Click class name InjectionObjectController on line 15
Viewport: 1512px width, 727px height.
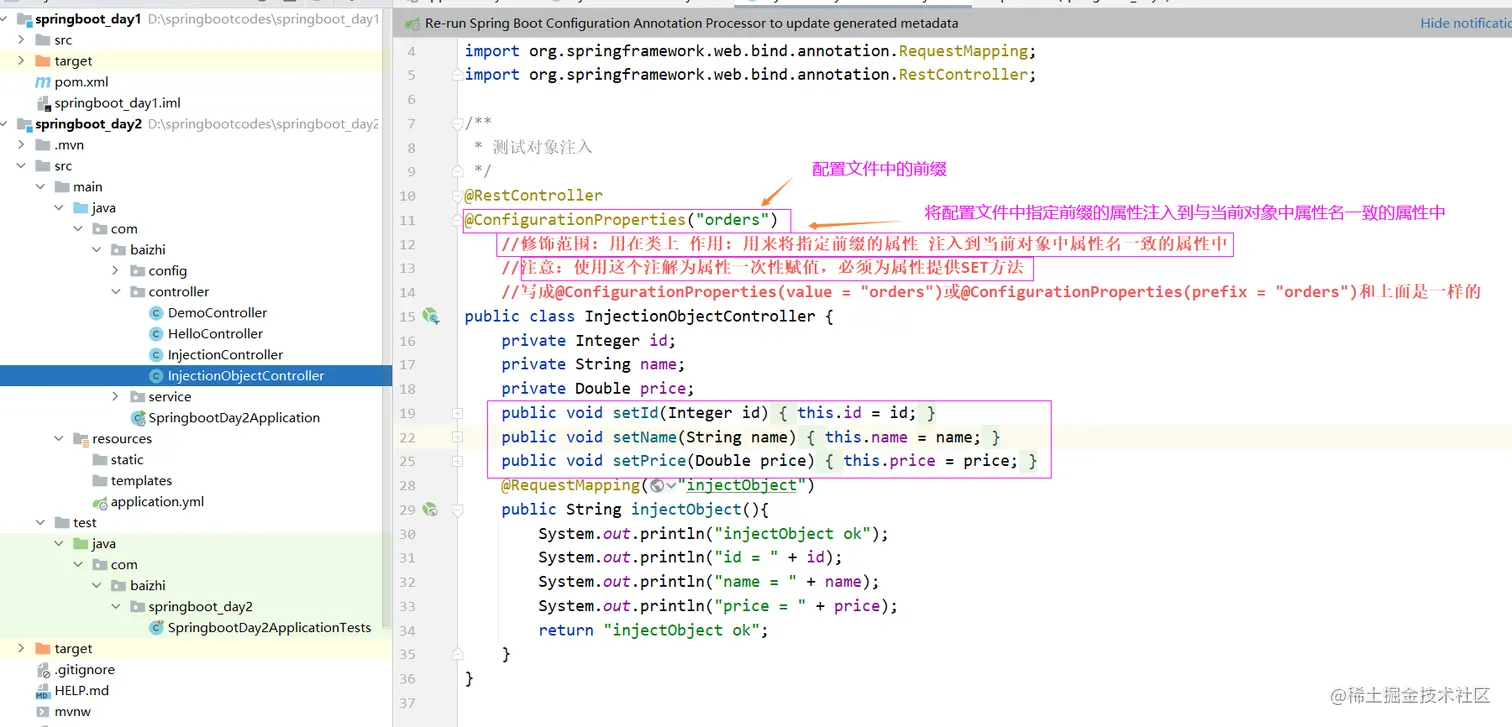[700, 316]
